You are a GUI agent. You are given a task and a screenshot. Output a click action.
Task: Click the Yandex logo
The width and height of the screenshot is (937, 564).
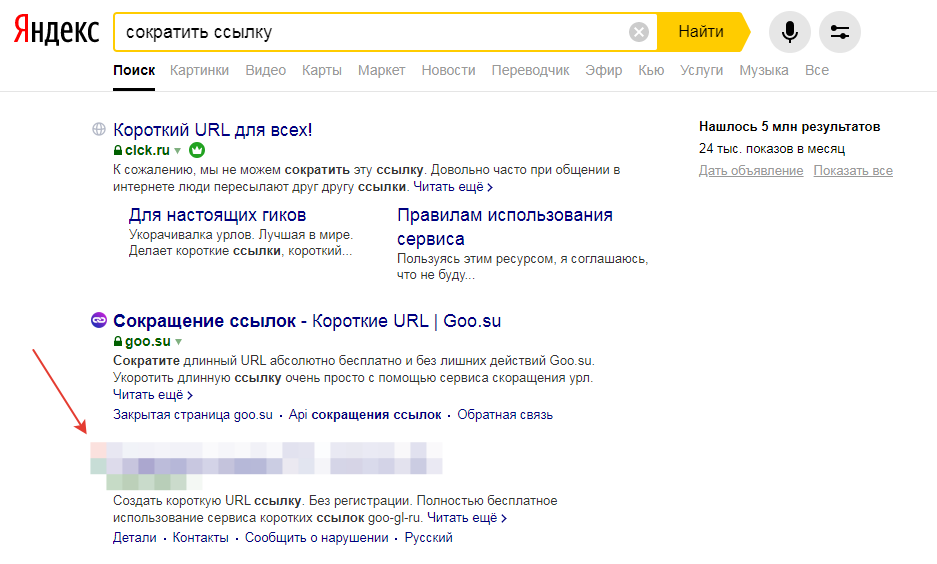point(57,32)
